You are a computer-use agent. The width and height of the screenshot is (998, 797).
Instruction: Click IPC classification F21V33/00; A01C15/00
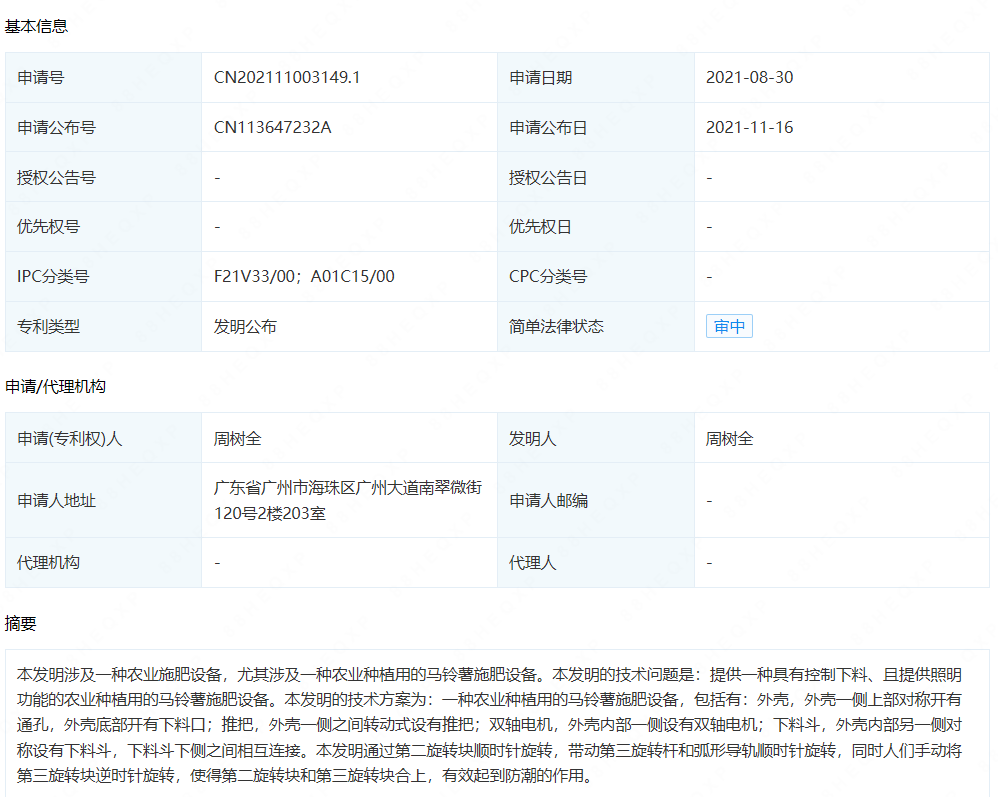tap(304, 276)
